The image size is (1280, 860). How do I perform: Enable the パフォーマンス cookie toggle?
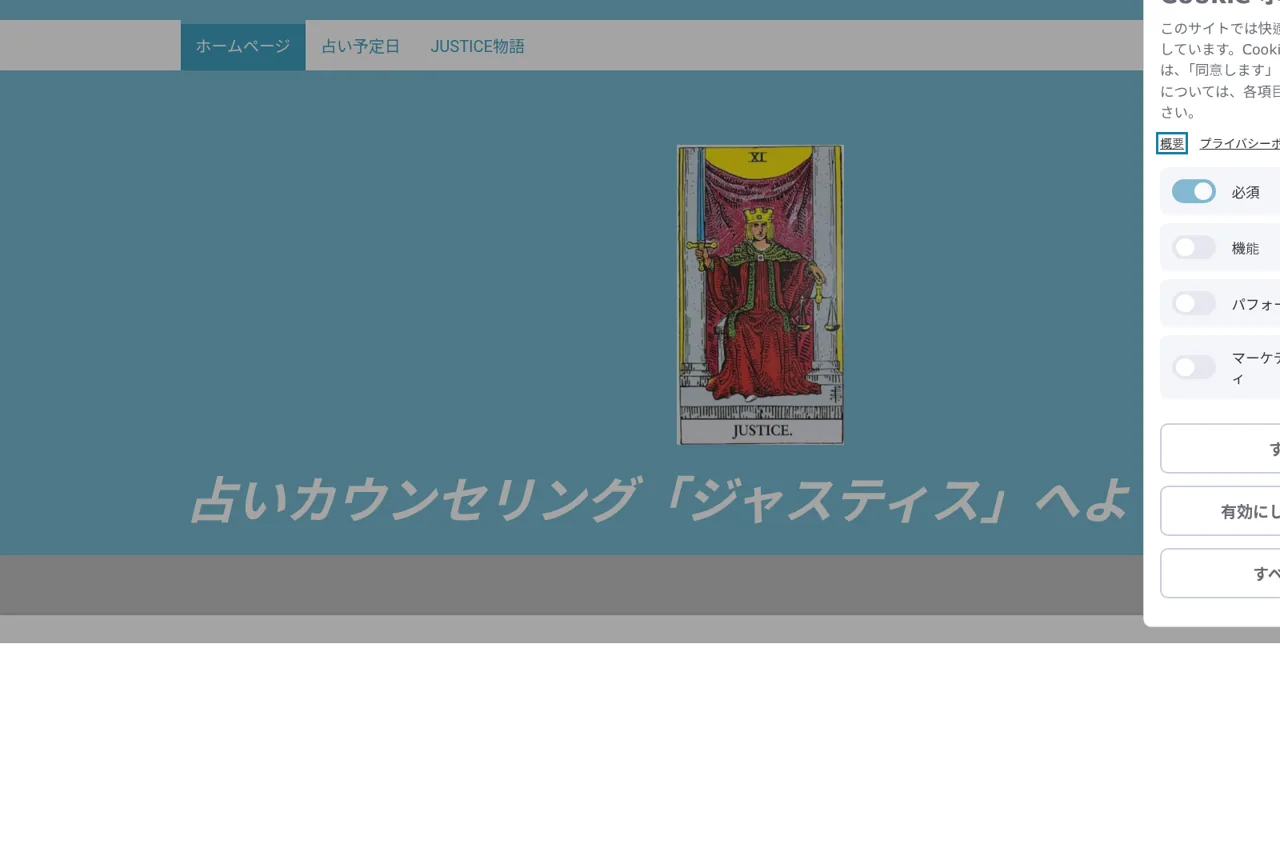(x=1194, y=303)
